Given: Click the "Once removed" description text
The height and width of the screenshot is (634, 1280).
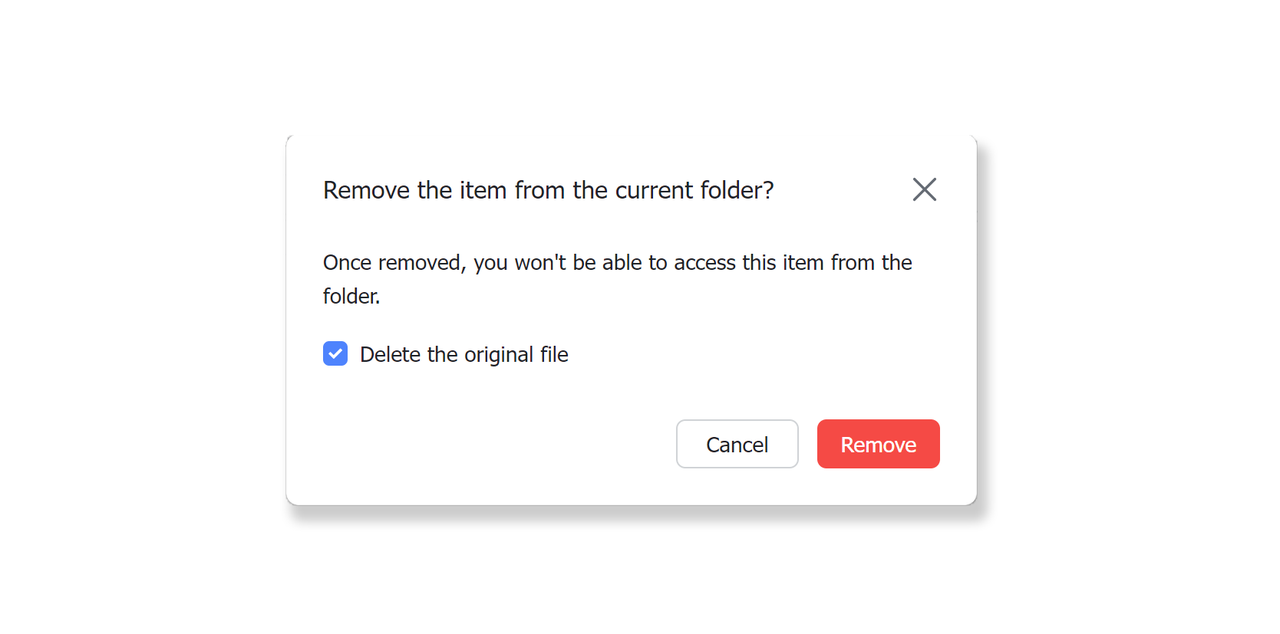Looking at the screenshot, I should [617, 263].
